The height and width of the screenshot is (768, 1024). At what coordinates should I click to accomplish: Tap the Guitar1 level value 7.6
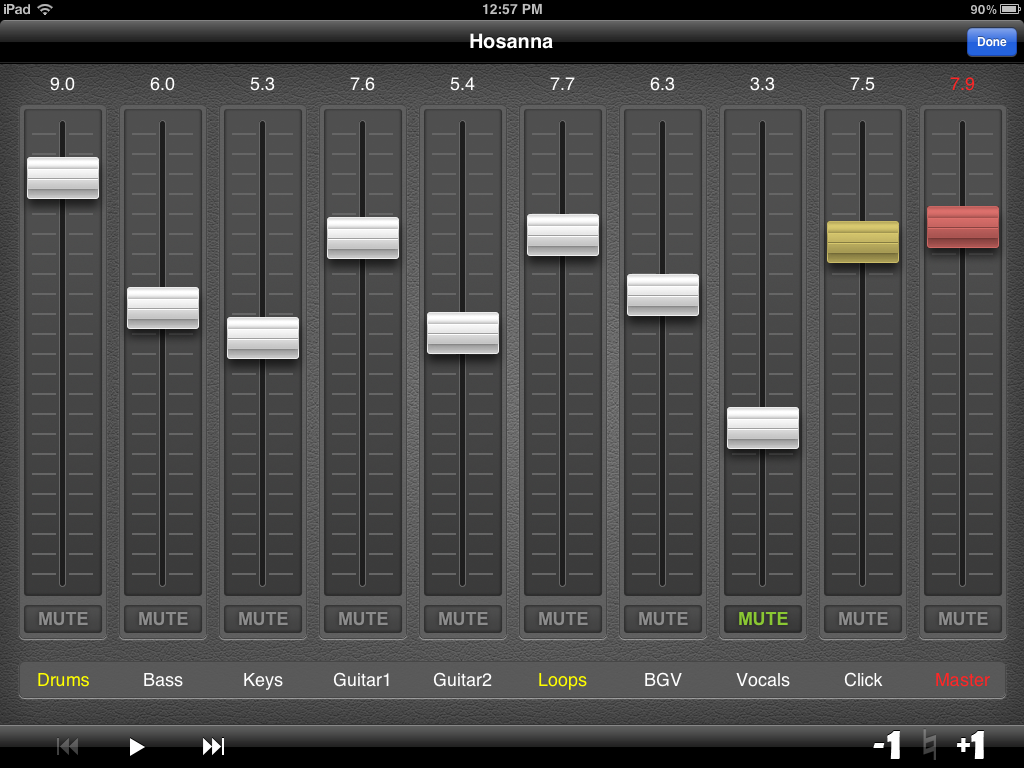point(362,84)
